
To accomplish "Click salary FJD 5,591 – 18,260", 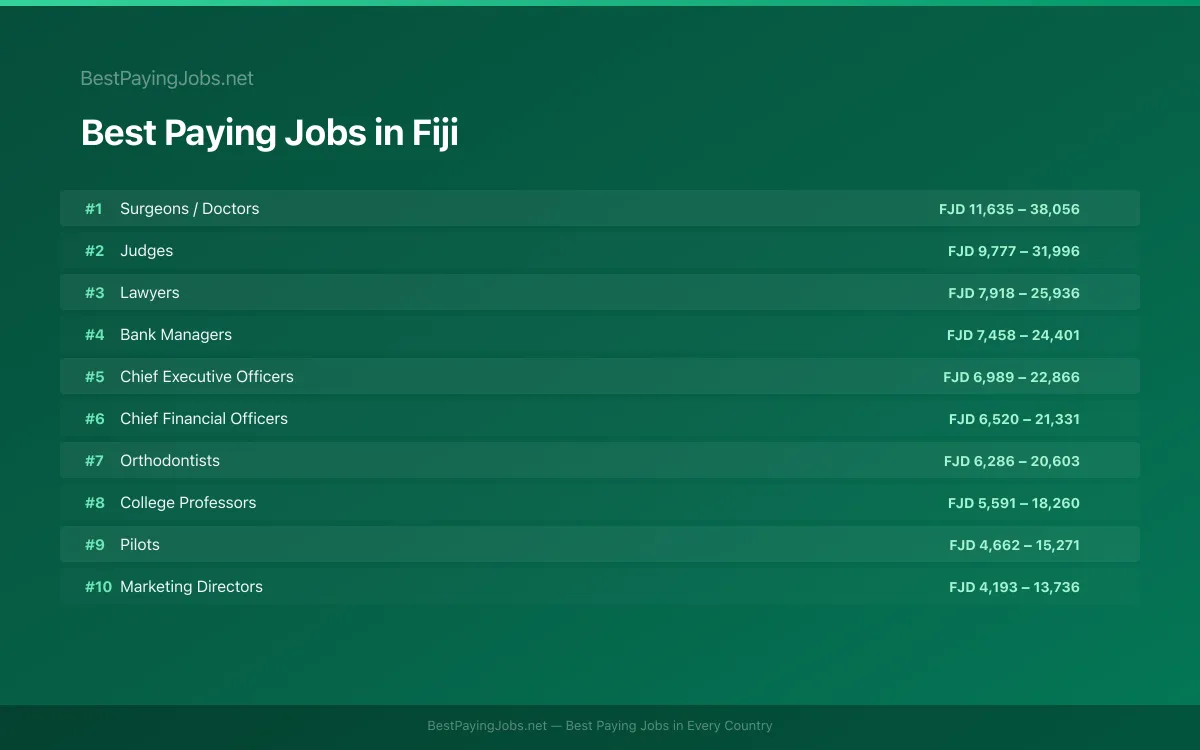I will pos(1014,503).
